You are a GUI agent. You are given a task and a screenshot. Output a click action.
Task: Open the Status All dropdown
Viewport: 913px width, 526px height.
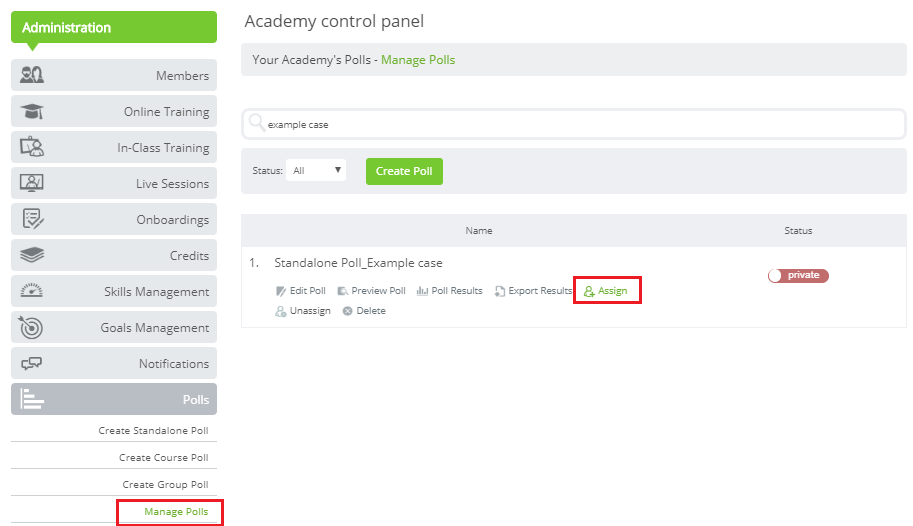tap(316, 170)
